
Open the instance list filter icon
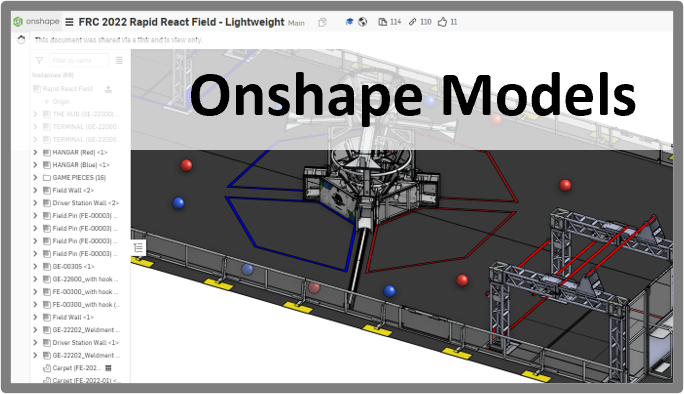click(x=39, y=61)
